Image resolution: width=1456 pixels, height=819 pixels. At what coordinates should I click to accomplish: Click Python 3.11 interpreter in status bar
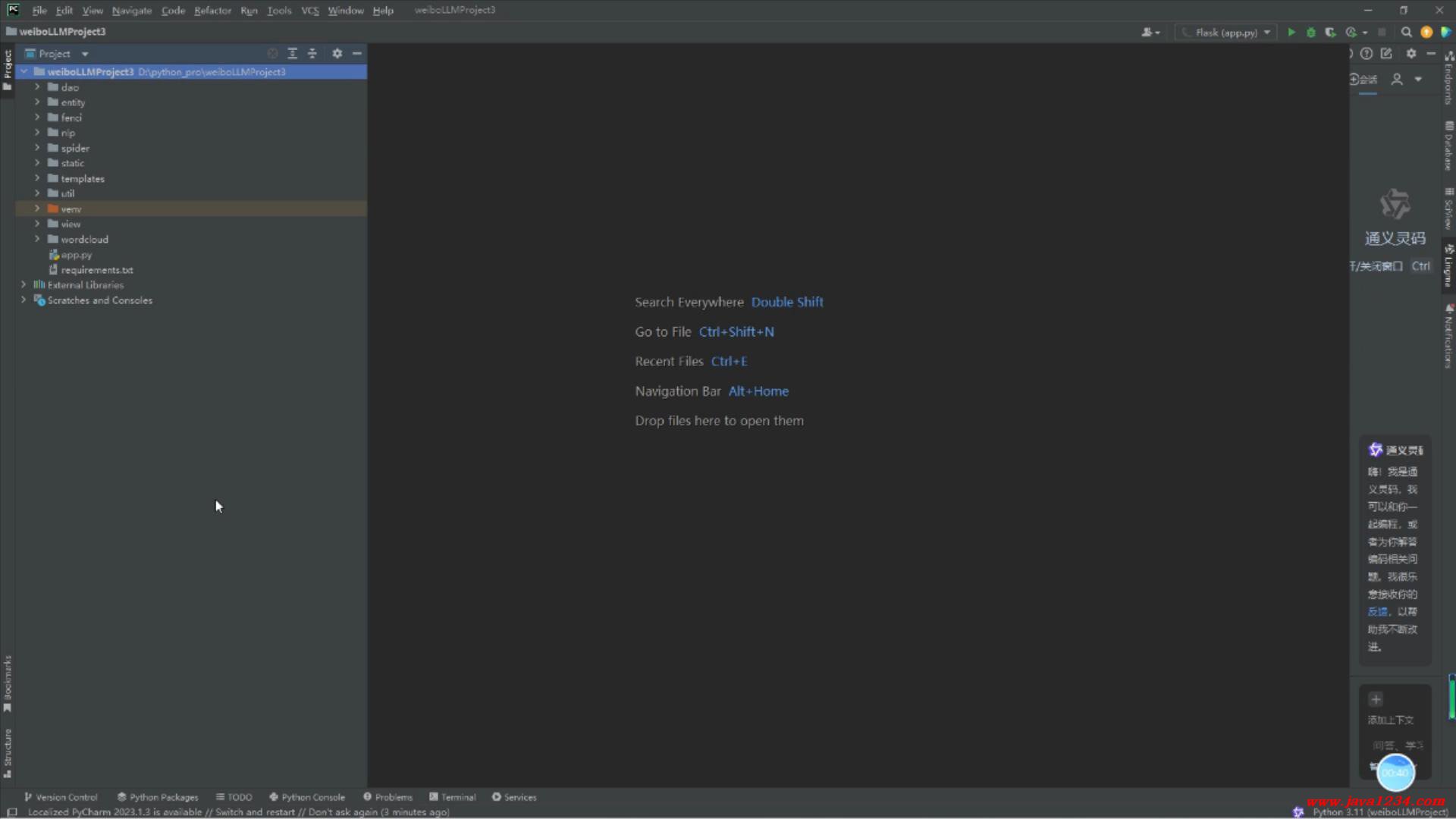[x=1379, y=812]
